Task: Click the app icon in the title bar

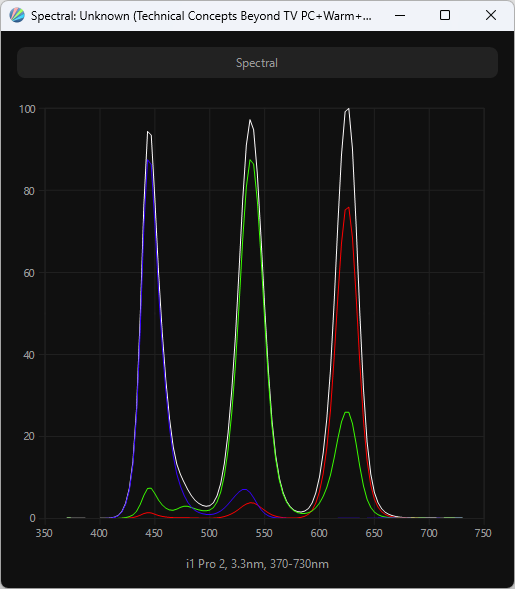Action: pos(17,15)
